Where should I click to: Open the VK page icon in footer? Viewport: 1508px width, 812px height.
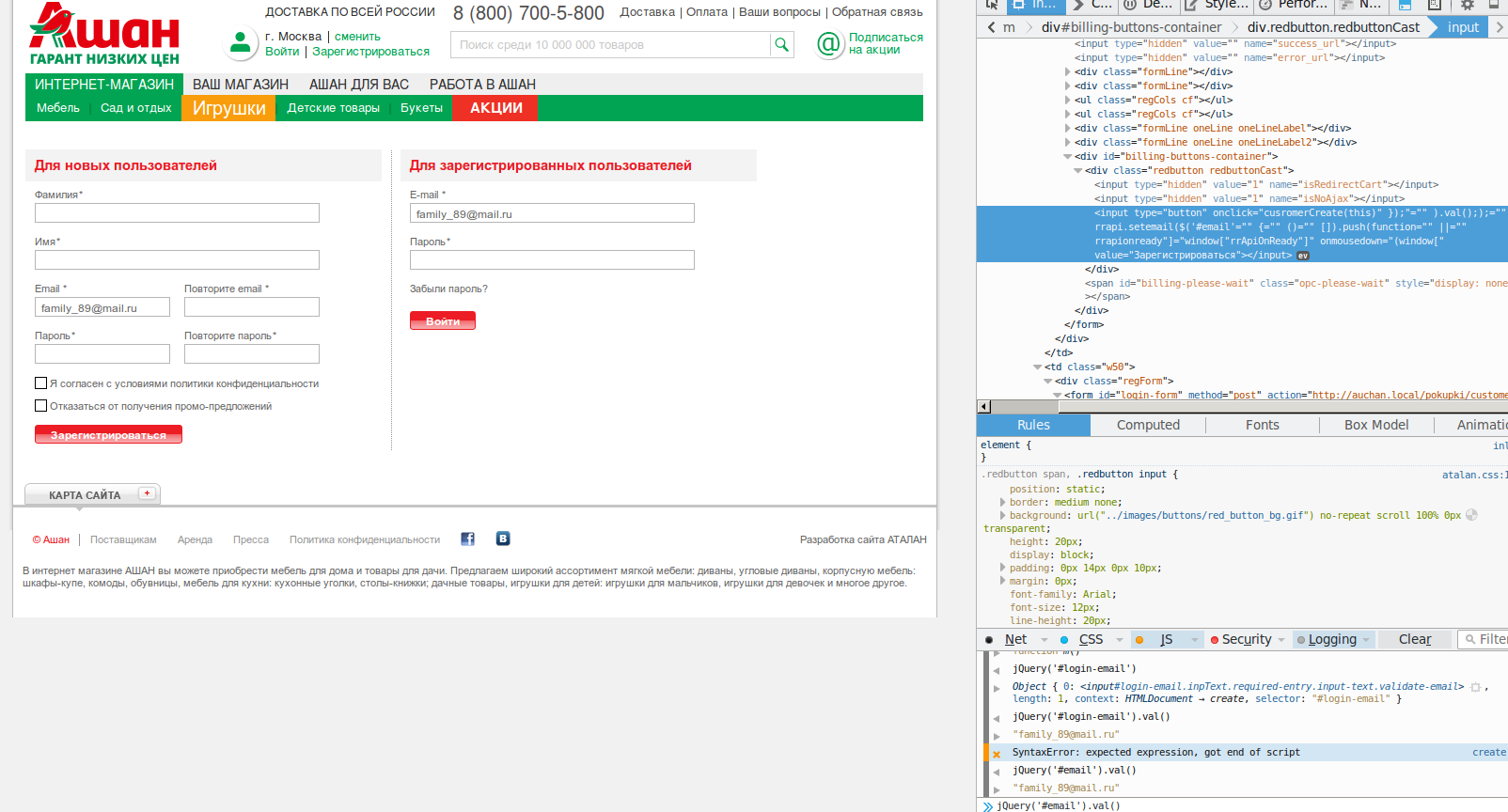coord(503,539)
